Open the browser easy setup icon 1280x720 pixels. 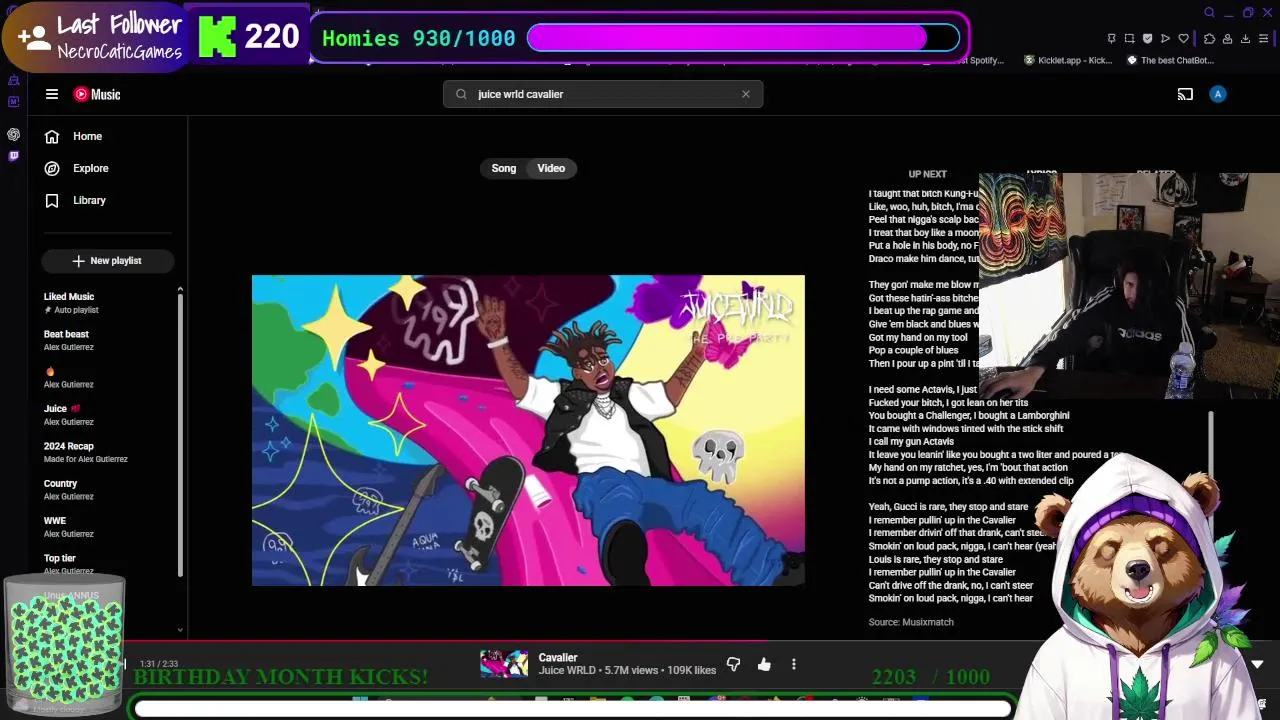coord(1264,39)
